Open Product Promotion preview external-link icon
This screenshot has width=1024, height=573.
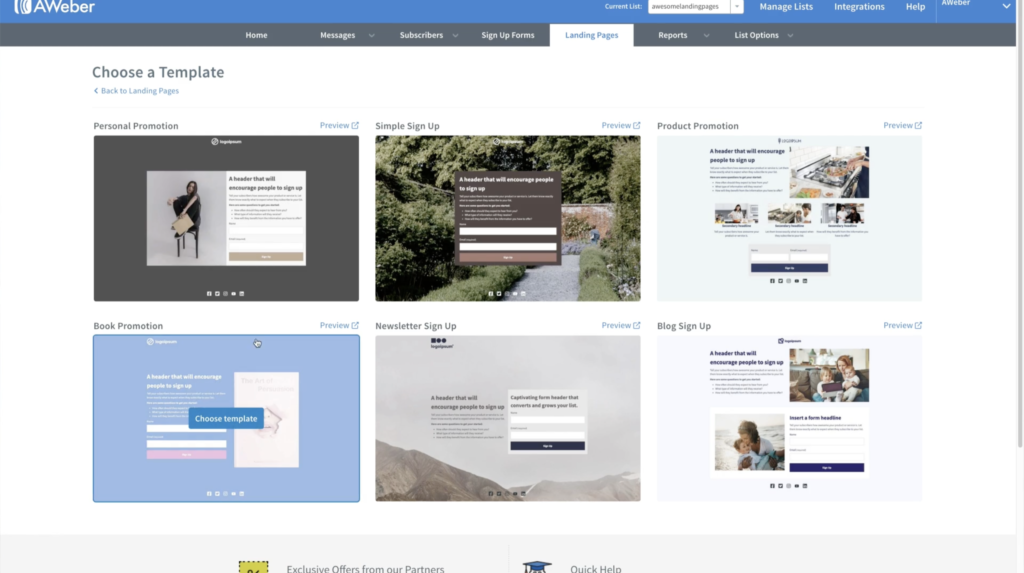pos(918,125)
